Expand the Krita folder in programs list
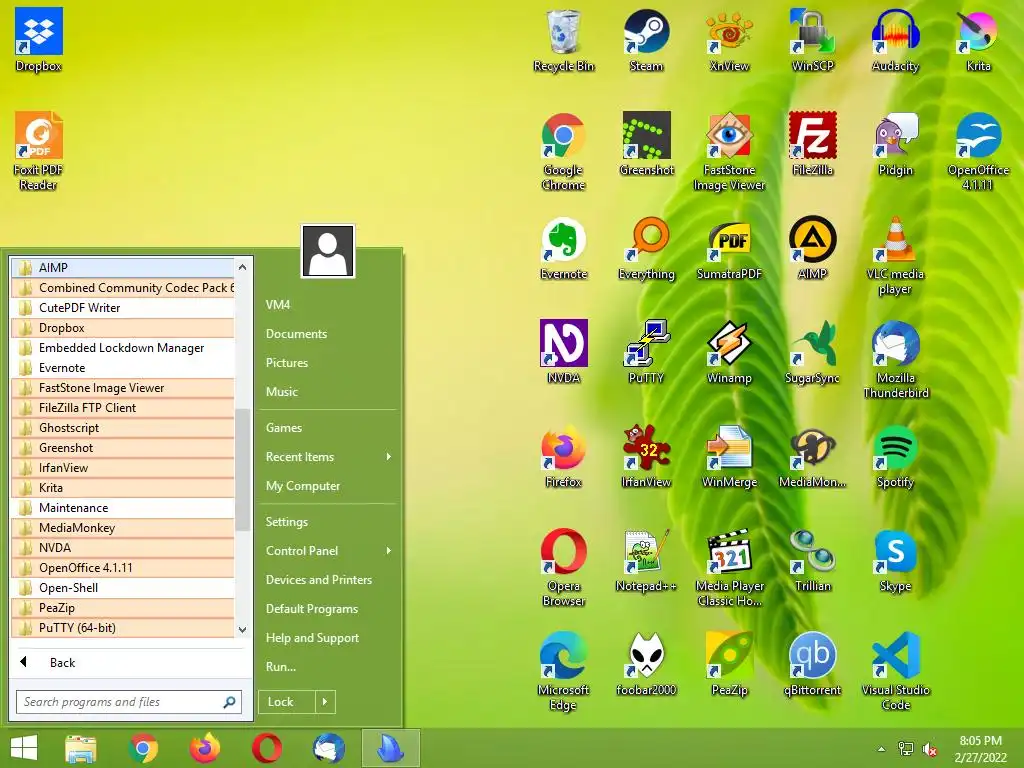This screenshot has width=1024, height=768. (123, 488)
